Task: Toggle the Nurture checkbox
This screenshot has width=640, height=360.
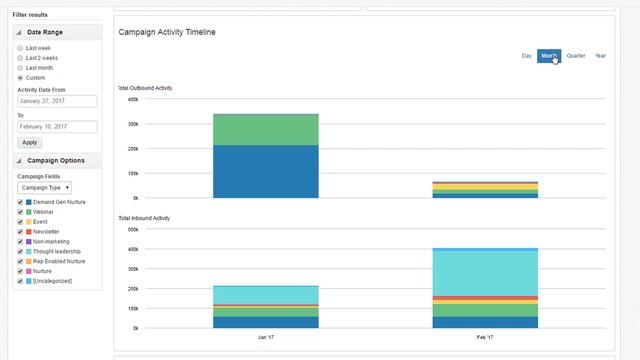Action: (x=20, y=271)
